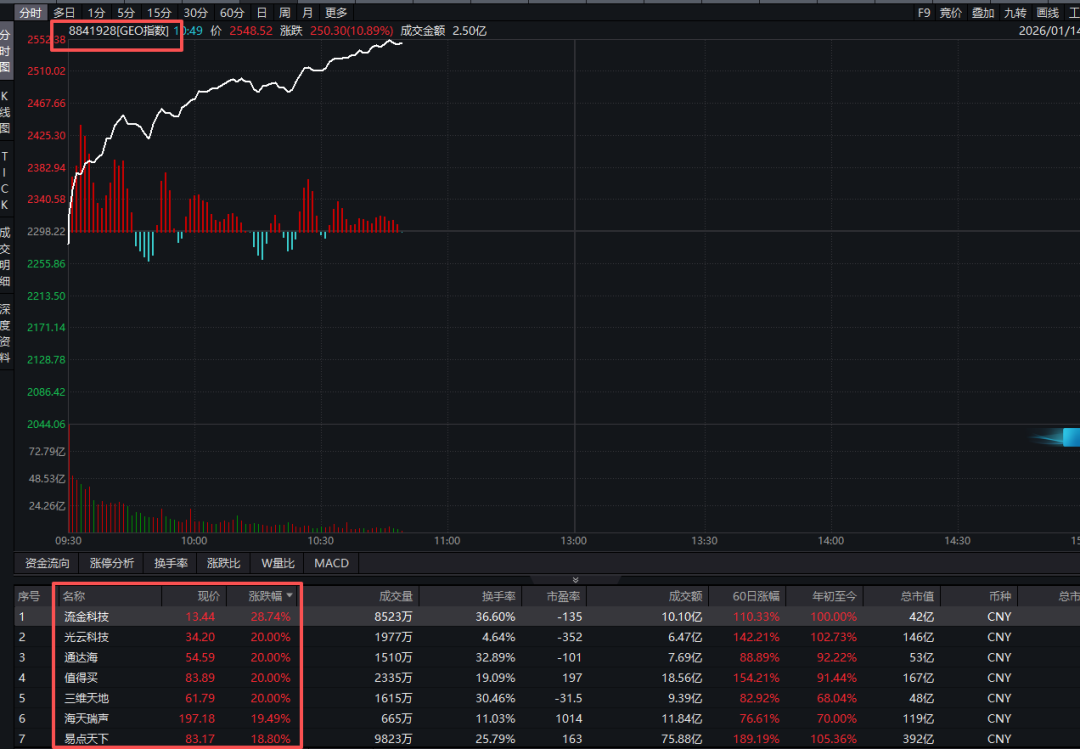
Task: Toggle the 成交明细 side panel
Action: click(6, 256)
